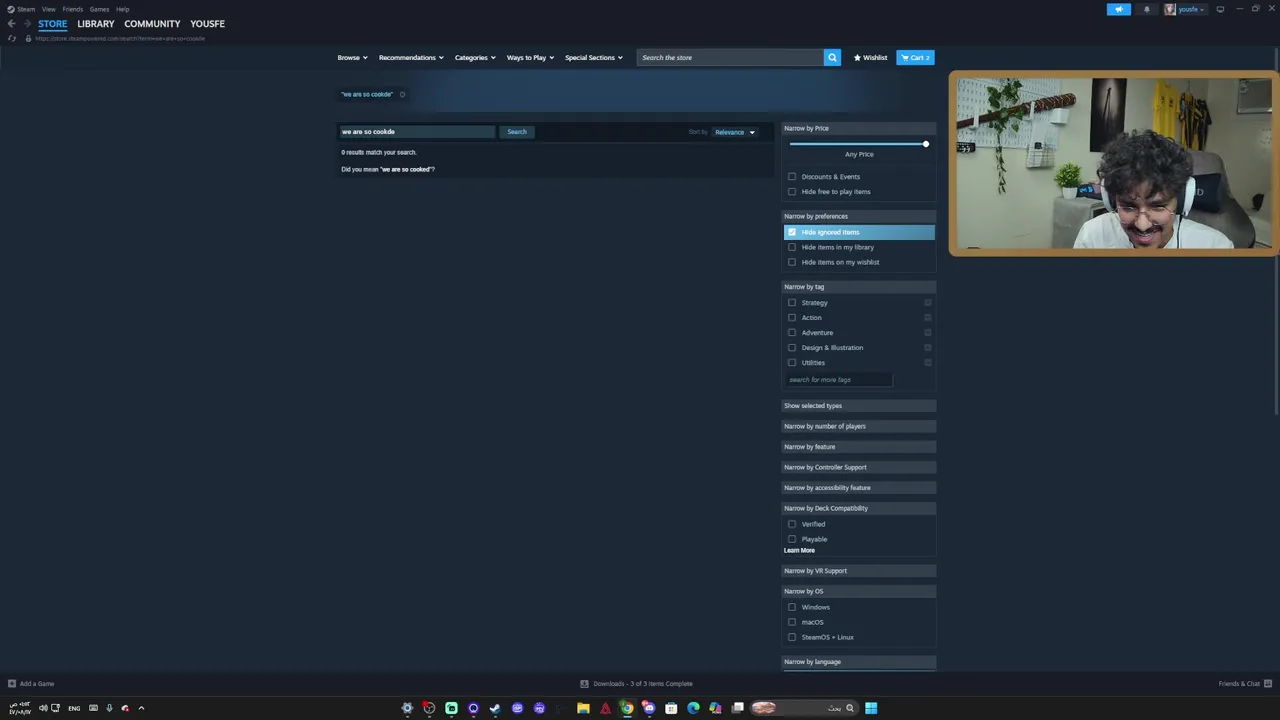Open the Browse dropdown menu
The width and height of the screenshot is (1280, 720).
pos(352,57)
